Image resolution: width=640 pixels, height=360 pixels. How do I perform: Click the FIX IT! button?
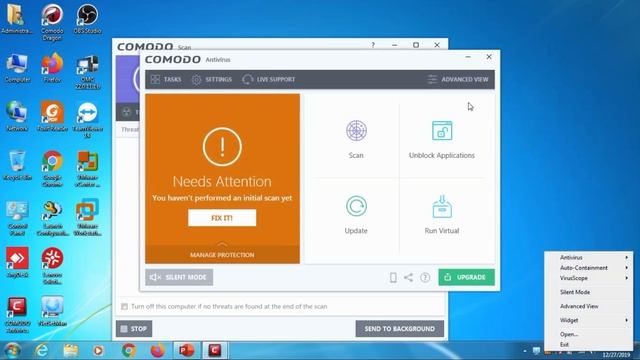222,218
